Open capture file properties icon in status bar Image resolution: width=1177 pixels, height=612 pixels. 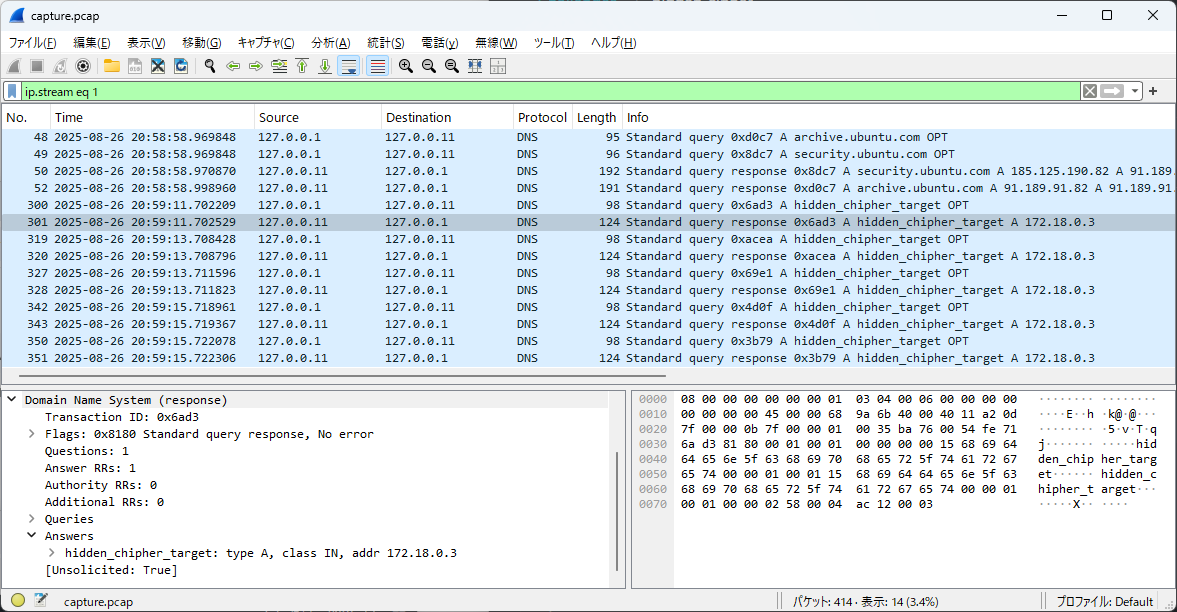coord(41,600)
